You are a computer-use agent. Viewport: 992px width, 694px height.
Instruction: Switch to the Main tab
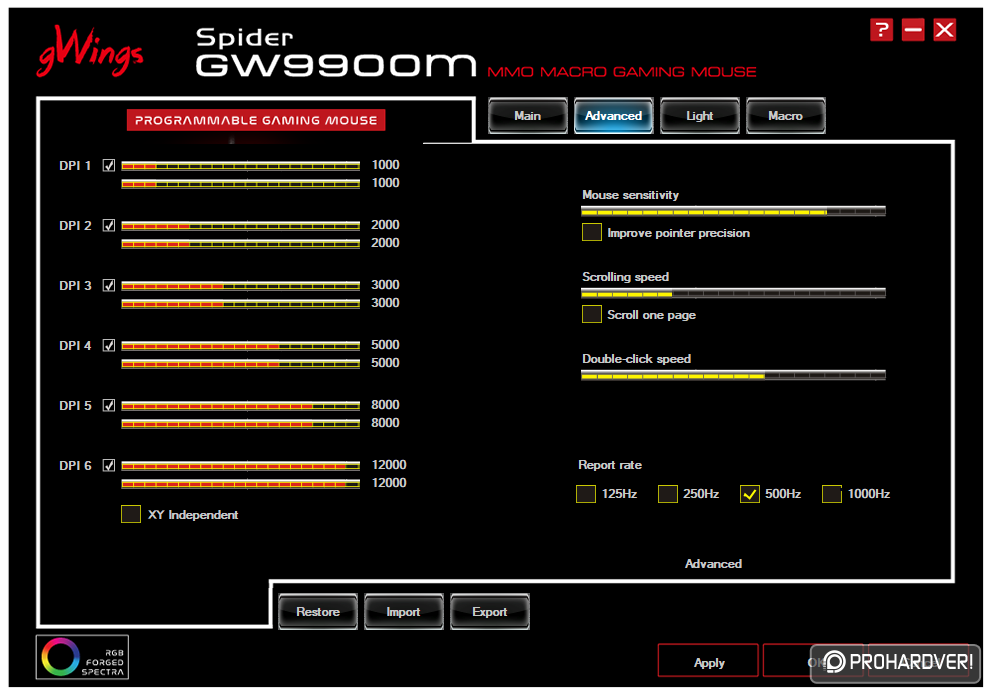[528, 116]
